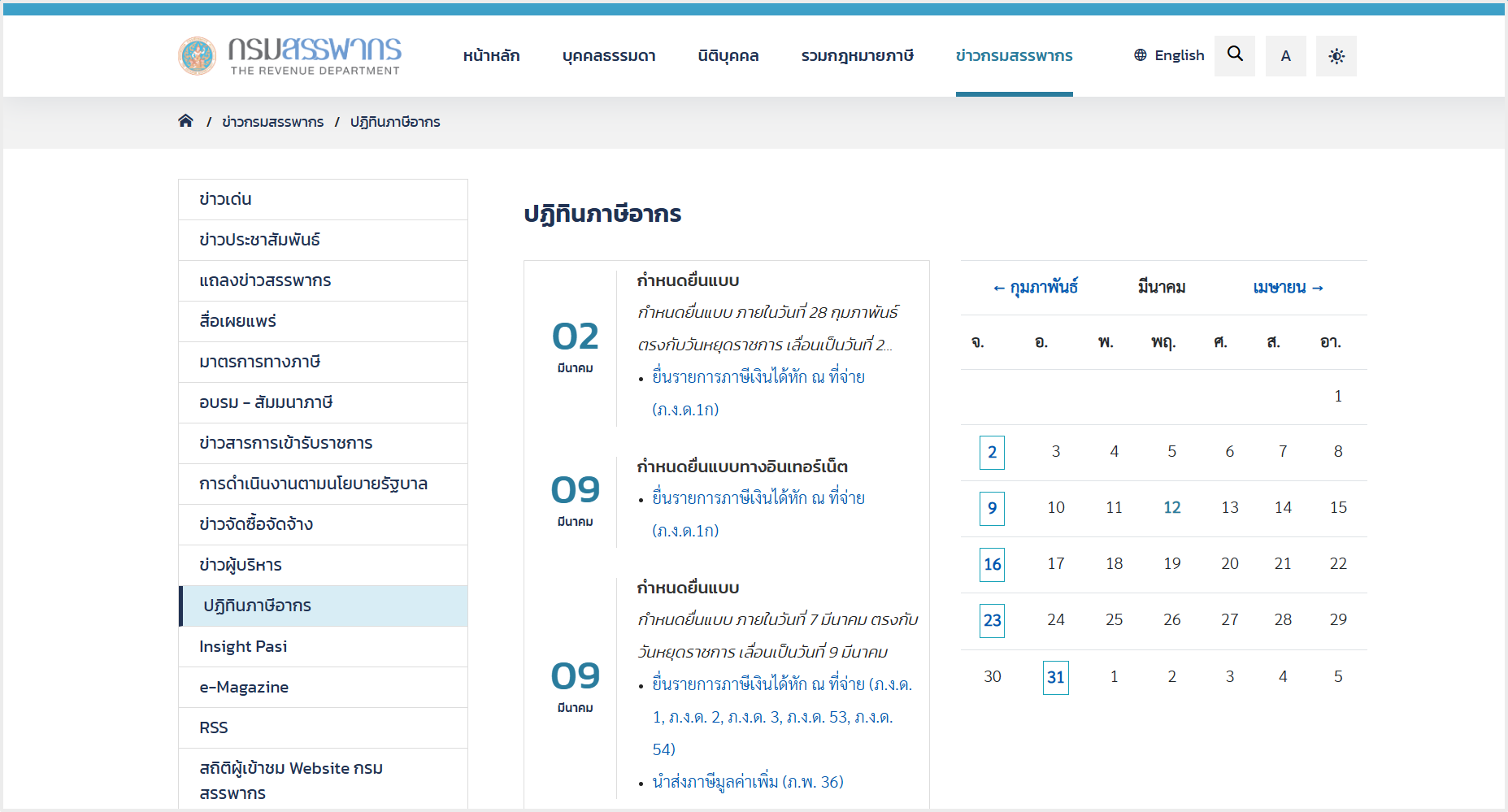1508x812 pixels.
Task: Select calendar date 31
Action: [x=1055, y=677]
